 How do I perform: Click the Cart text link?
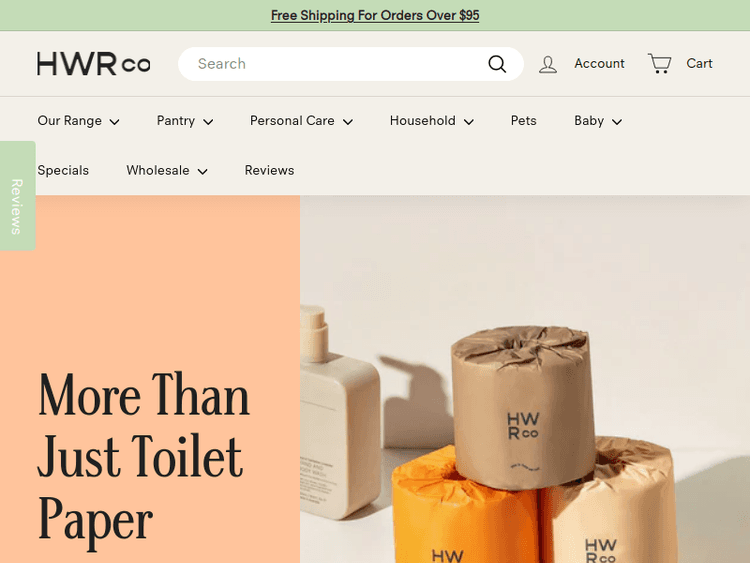tap(699, 64)
